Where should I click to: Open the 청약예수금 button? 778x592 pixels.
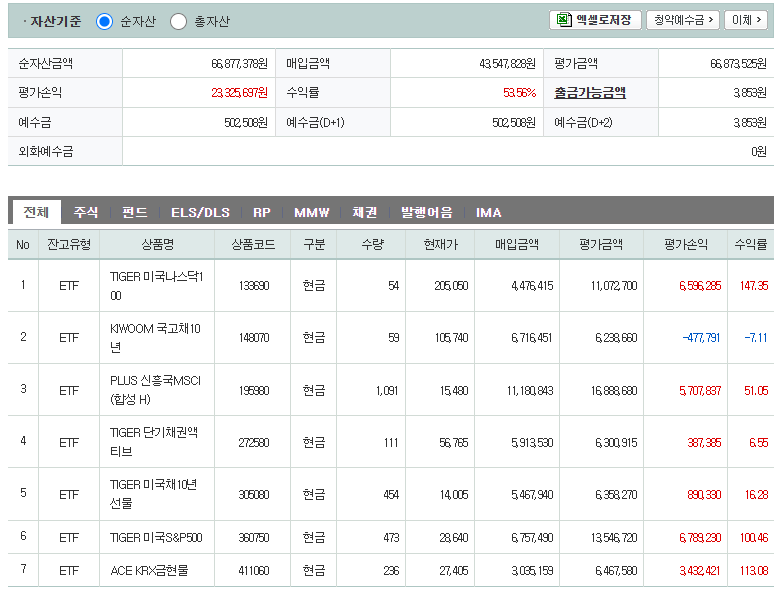pos(683,20)
